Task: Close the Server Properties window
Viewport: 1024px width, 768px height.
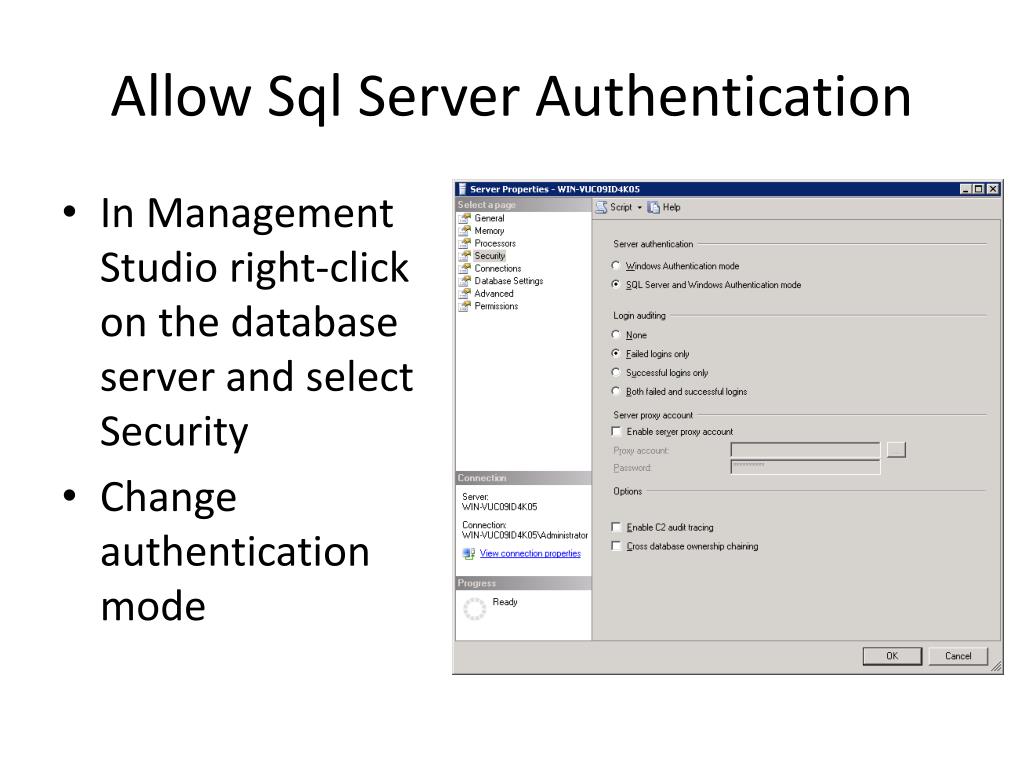Action: coord(993,189)
